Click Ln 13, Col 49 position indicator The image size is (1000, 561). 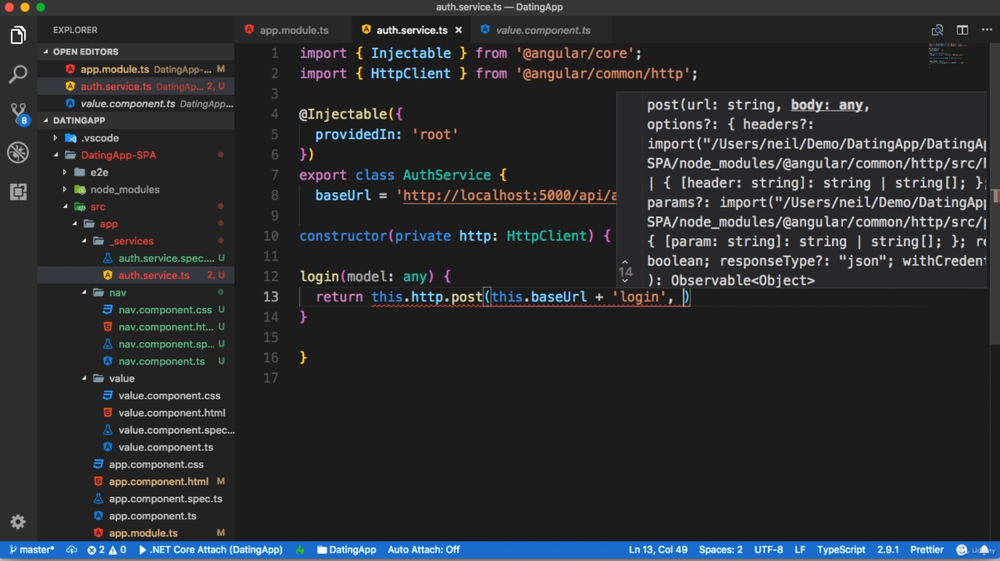pyautogui.click(x=658, y=550)
